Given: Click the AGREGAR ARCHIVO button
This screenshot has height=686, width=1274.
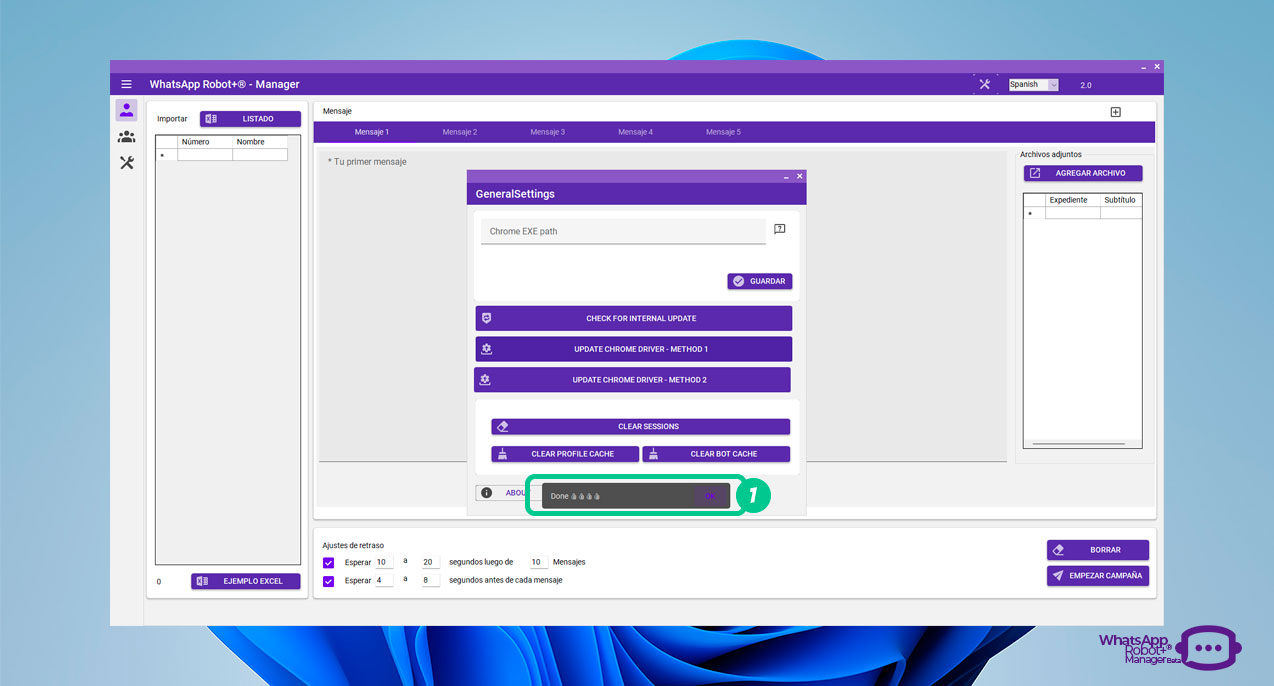Looking at the screenshot, I should pyautogui.click(x=1083, y=173).
